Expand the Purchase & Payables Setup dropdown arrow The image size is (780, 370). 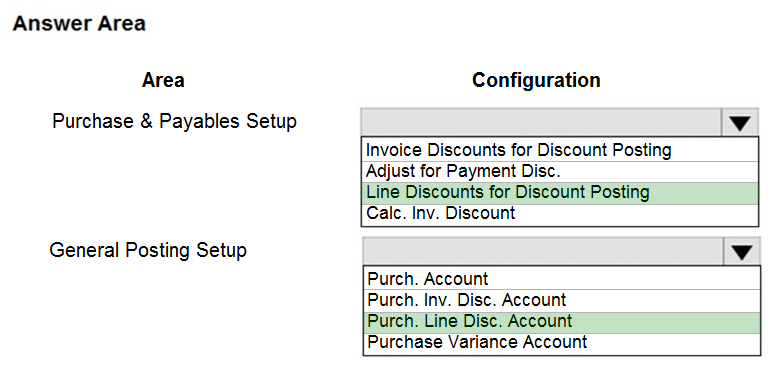click(x=740, y=122)
